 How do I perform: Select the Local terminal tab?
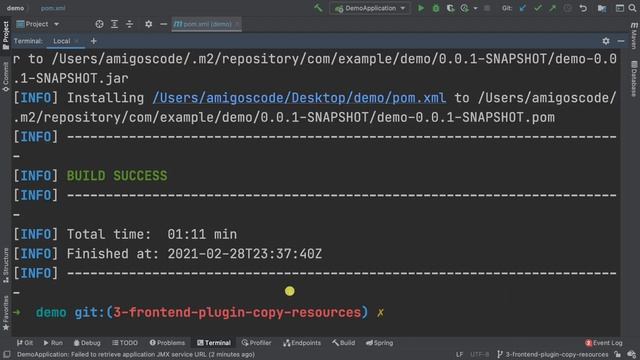pos(62,41)
